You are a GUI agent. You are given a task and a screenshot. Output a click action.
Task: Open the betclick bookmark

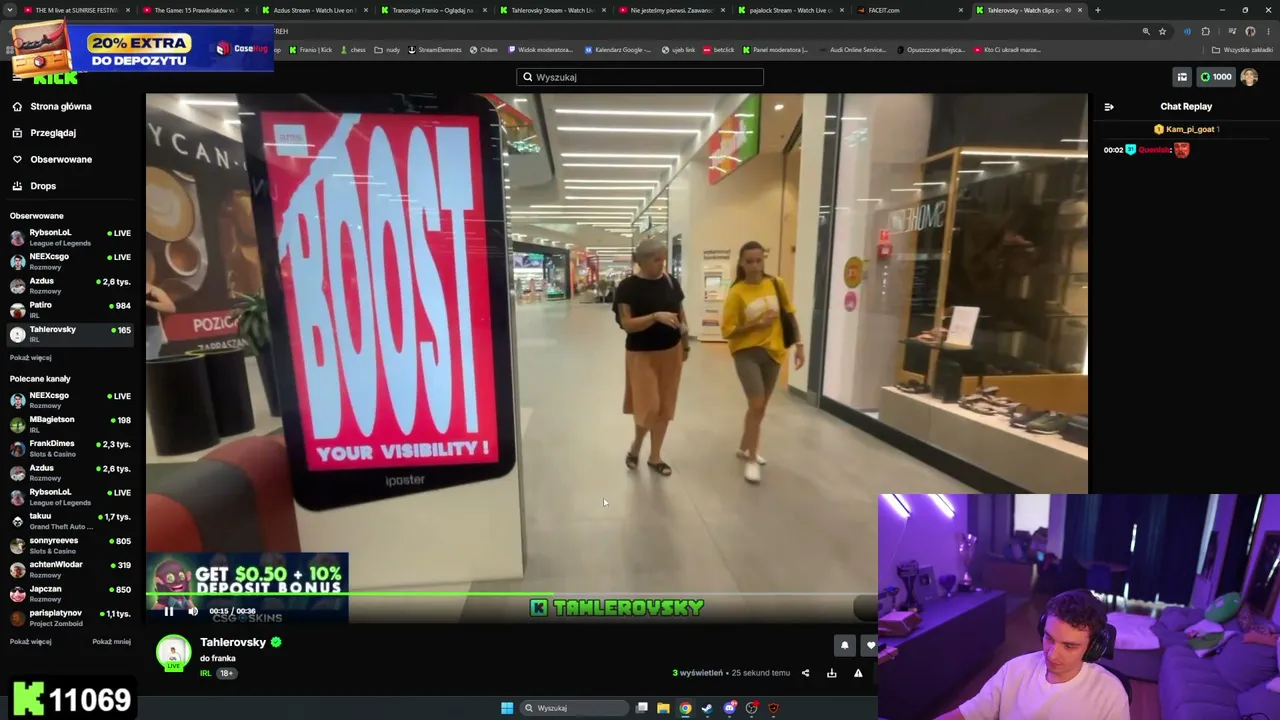pyautogui.click(x=720, y=50)
